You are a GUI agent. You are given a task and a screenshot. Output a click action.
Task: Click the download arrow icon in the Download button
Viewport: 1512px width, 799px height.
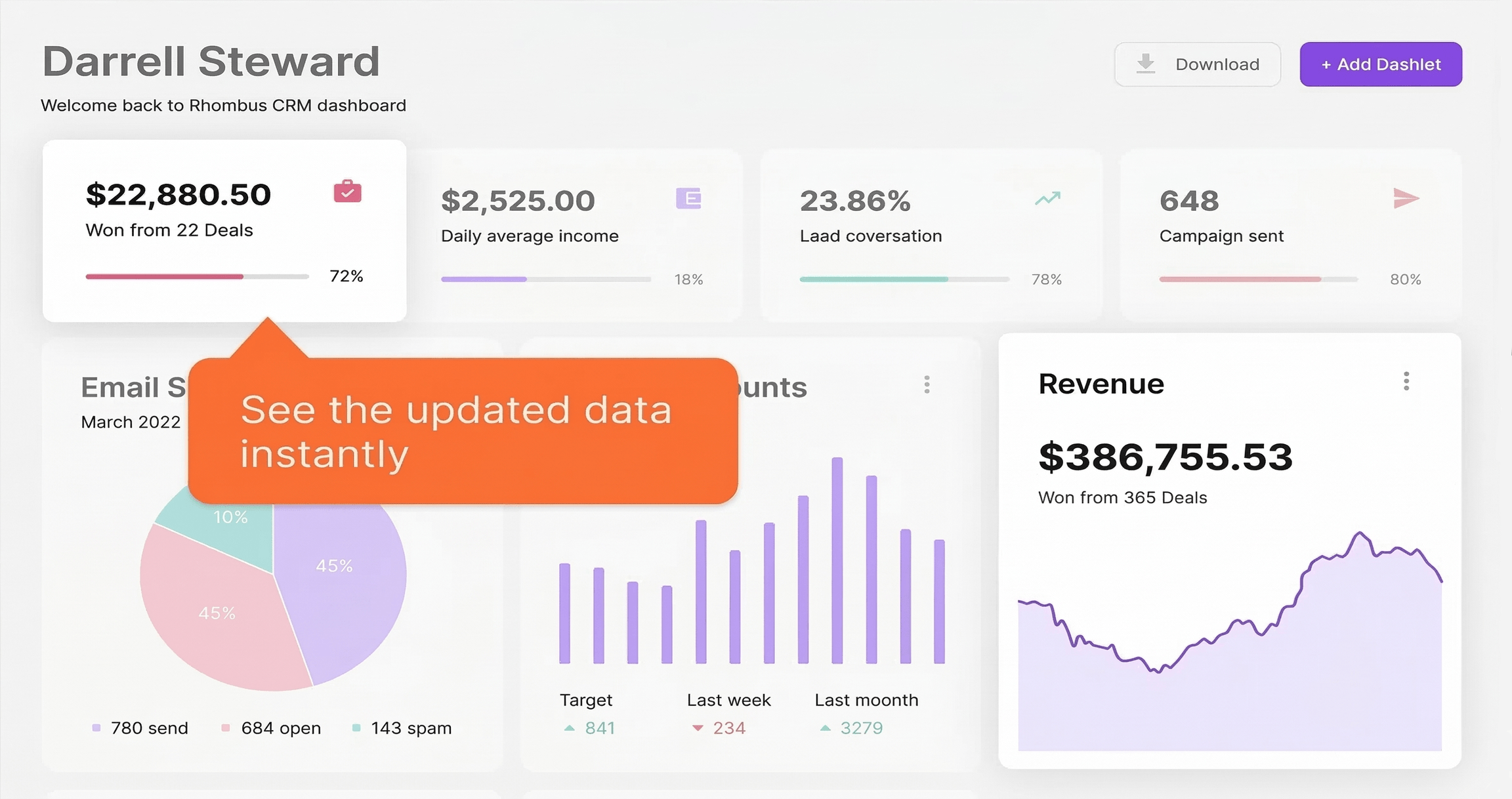(x=1145, y=64)
